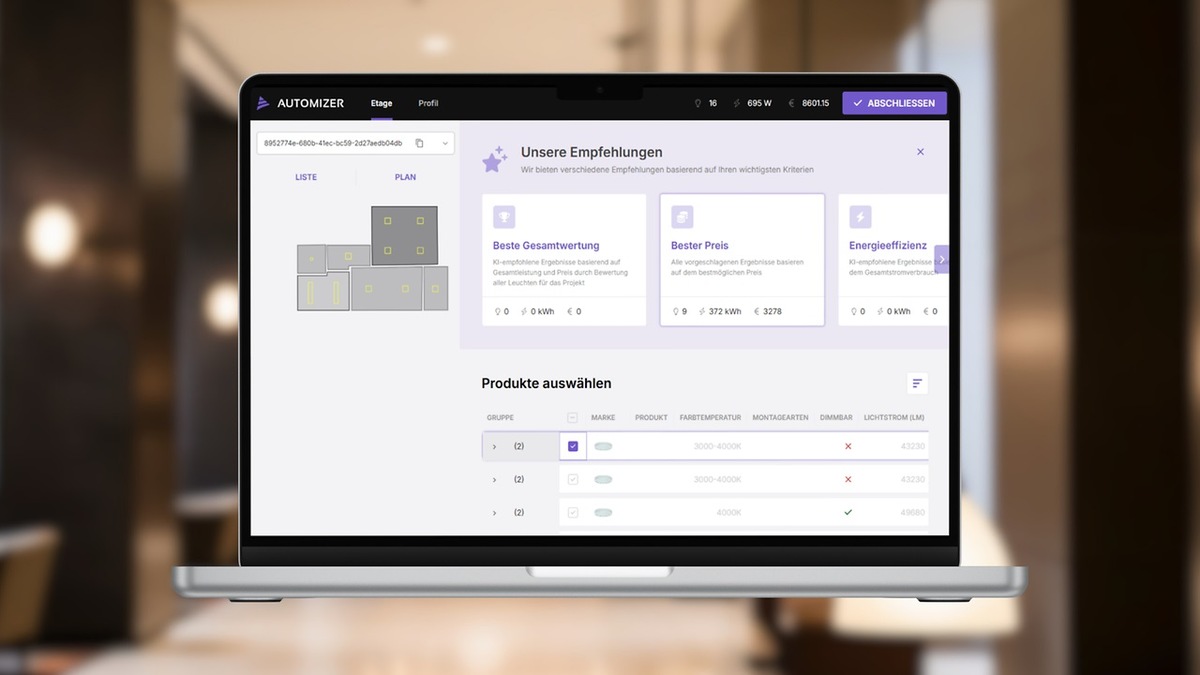Close the Unsere Empfehlungen panel
Image resolution: width=1200 pixels, height=675 pixels.
920,152
